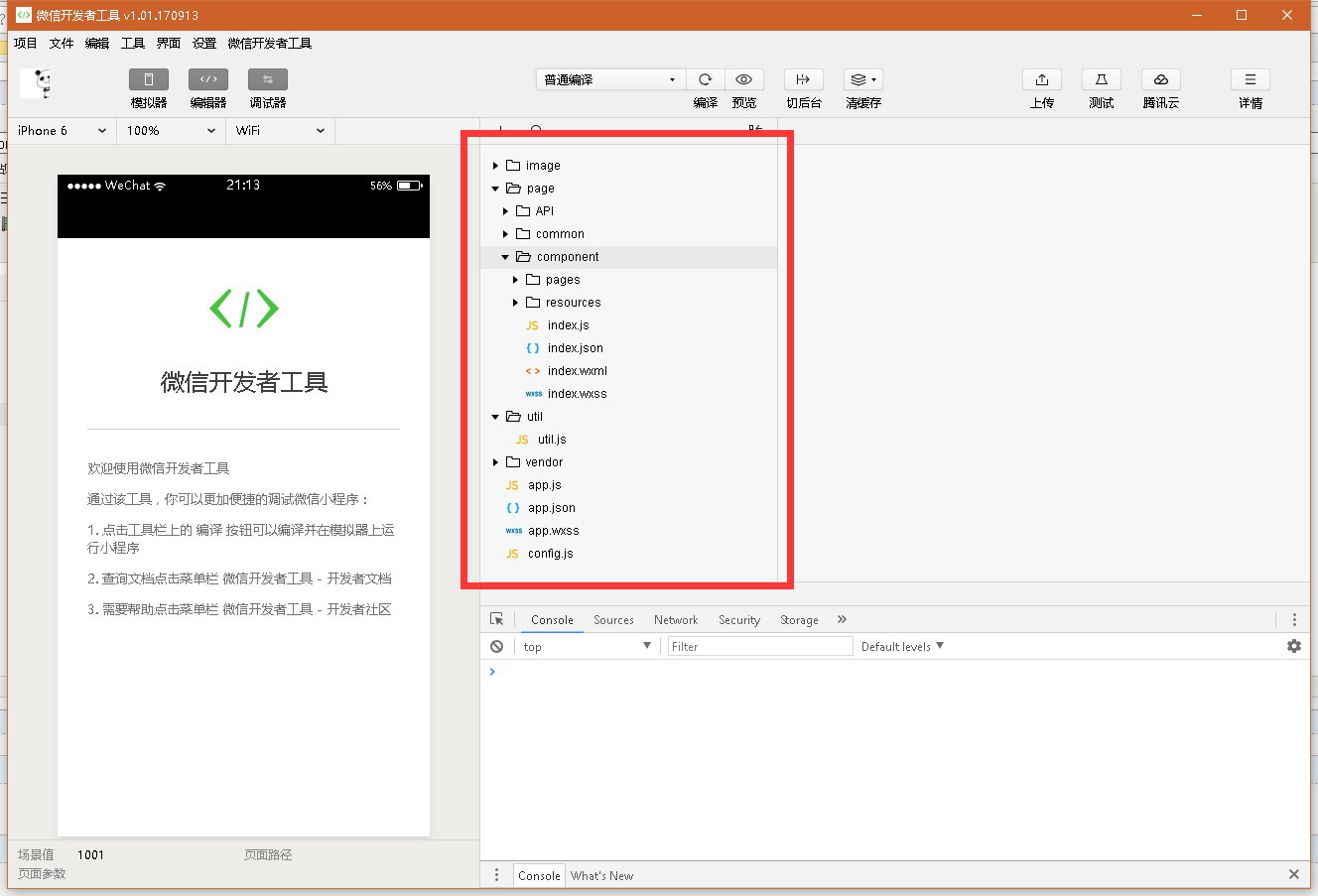Expand the vendor folder arrow

pyautogui.click(x=495, y=462)
